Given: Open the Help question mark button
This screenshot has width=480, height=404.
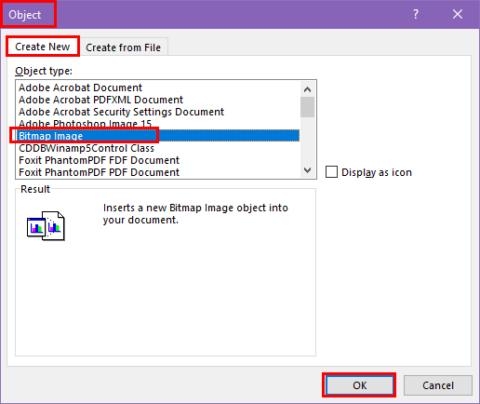Looking at the screenshot, I should 416,14.
